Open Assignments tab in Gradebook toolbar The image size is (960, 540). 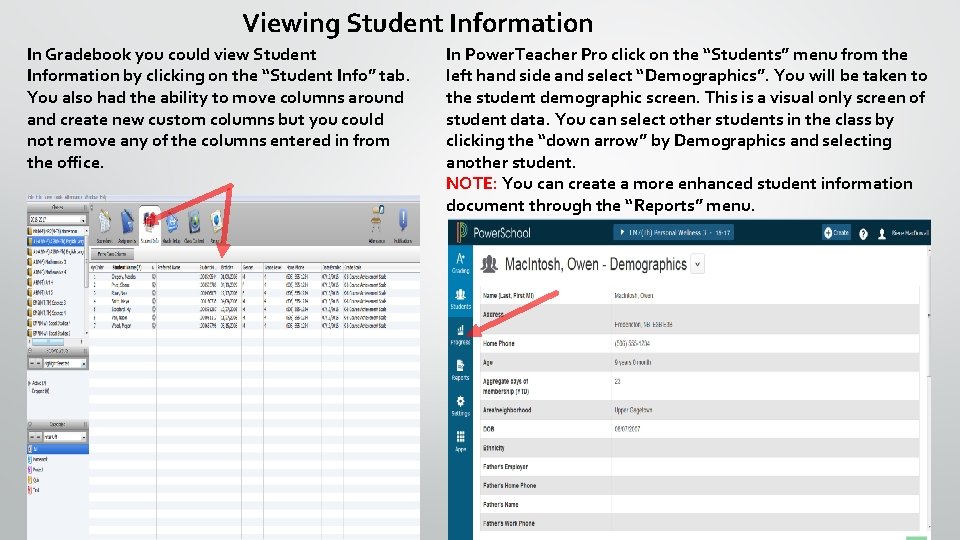coord(127,225)
